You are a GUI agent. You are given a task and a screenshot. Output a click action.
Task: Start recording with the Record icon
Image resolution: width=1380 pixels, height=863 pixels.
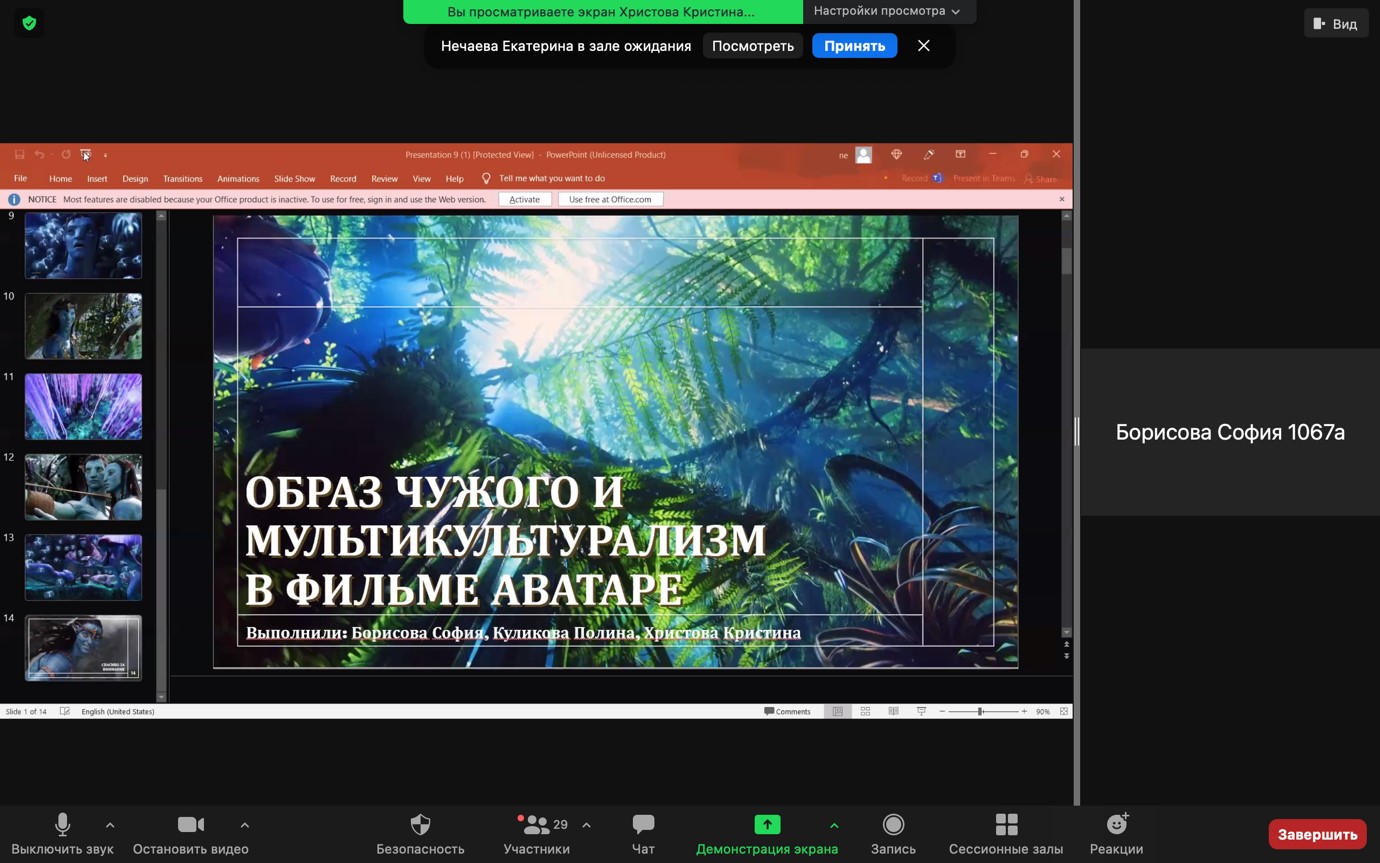coord(893,825)
